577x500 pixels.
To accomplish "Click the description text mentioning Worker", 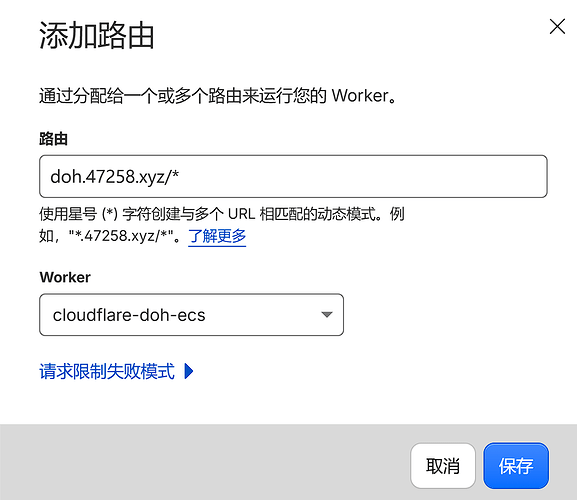I will 218,96.
